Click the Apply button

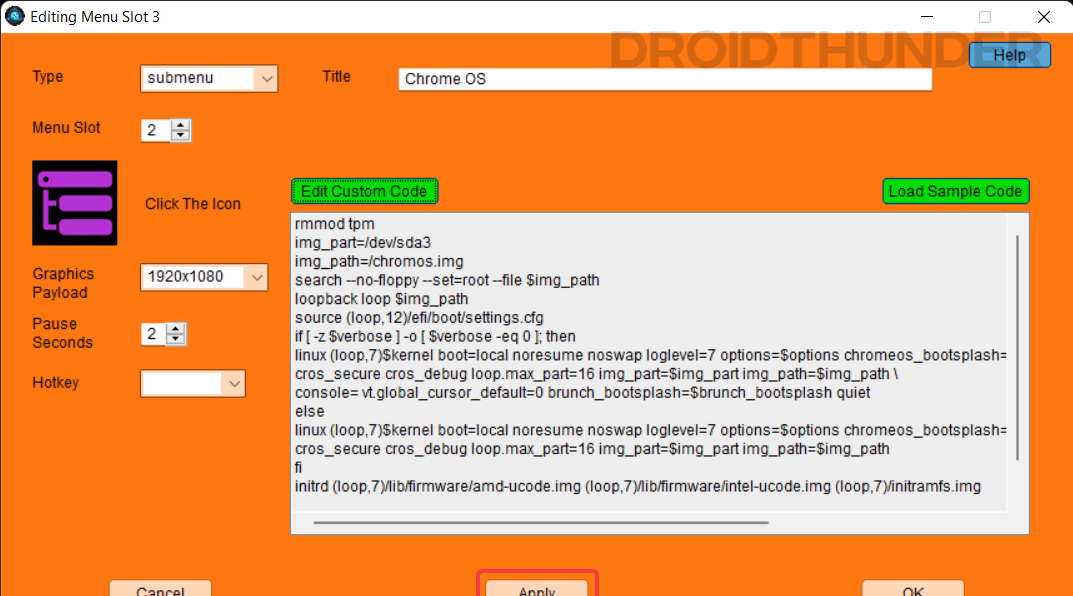pyautogui.click(x=537, y=589)
